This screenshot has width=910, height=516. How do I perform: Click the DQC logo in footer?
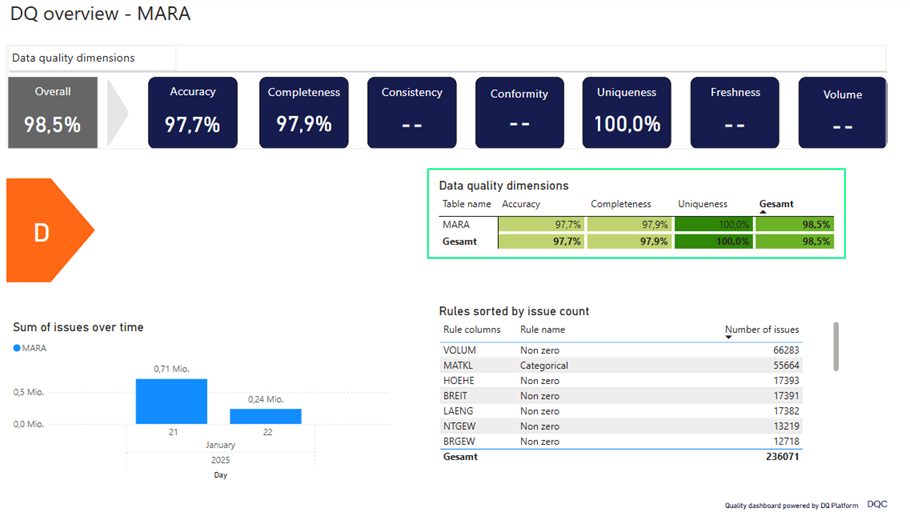(x=876, y=505)
